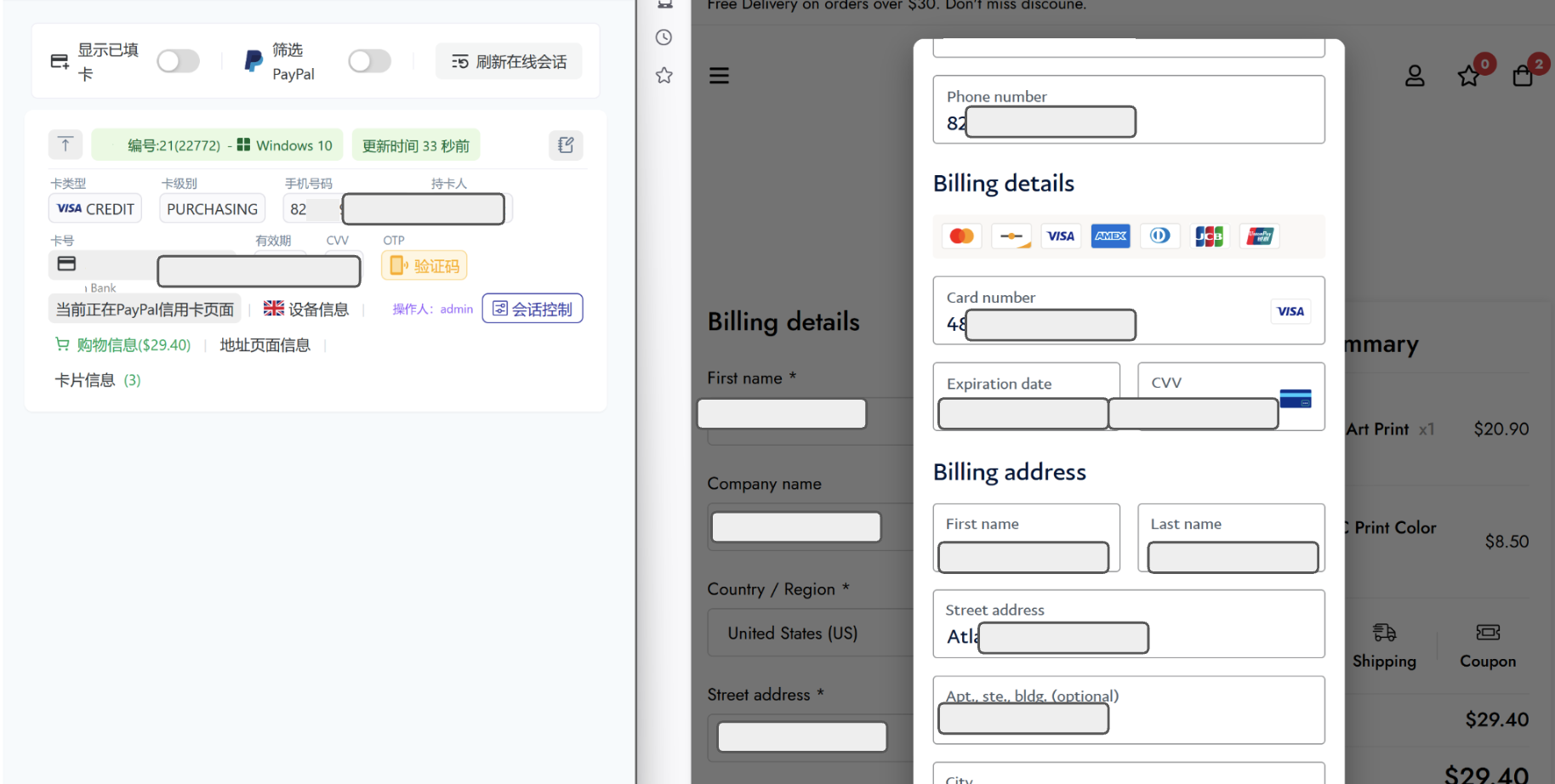The width and height of the screenshot is (1555, 784).
Task: Click the CVV card hint icon
Action: click(x=1296, y=398)
